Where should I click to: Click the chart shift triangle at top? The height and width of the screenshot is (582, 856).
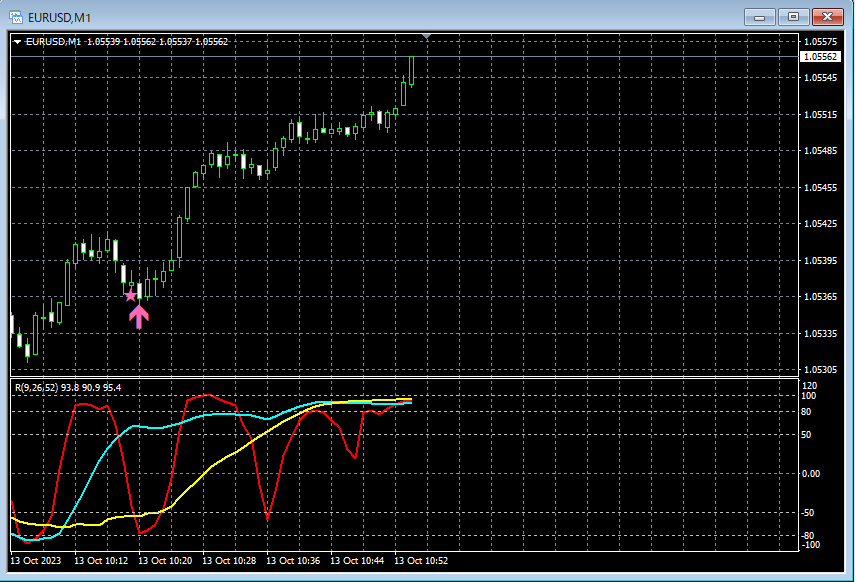(x=427, y=37)
